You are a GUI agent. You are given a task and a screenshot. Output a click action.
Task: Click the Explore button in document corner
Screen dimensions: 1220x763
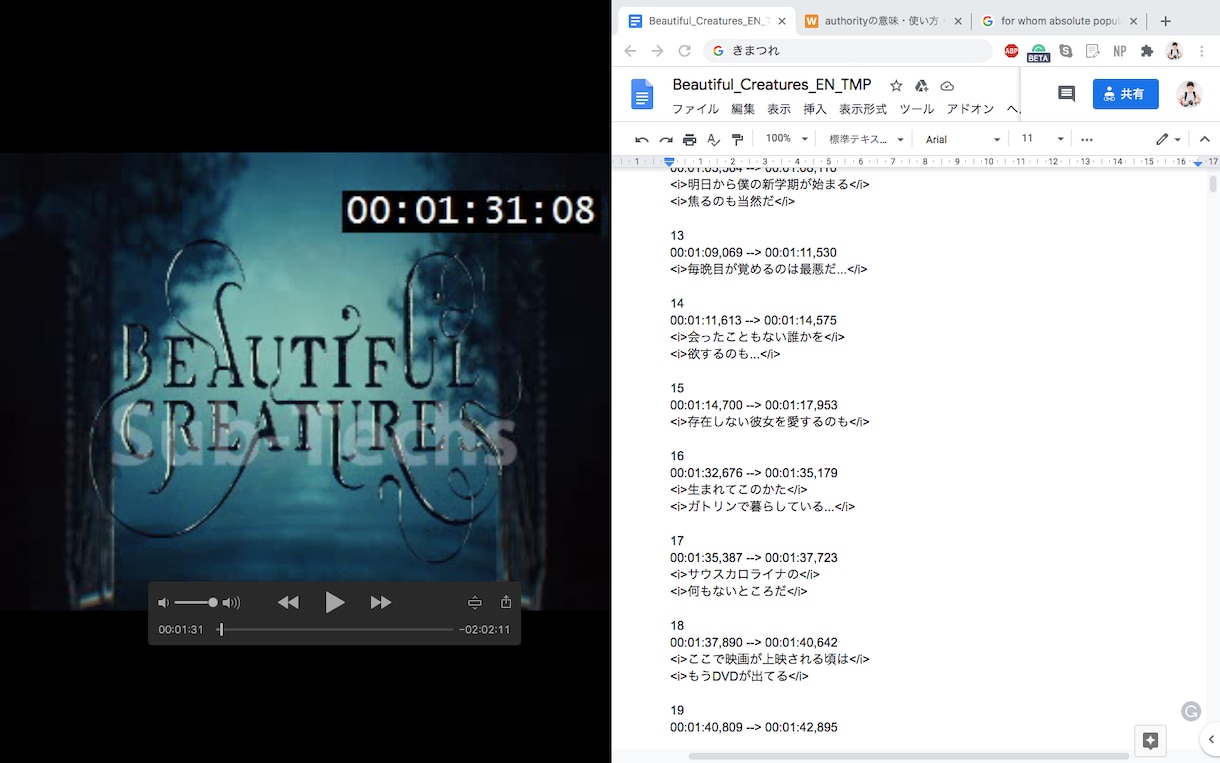tap(1150, 741)
